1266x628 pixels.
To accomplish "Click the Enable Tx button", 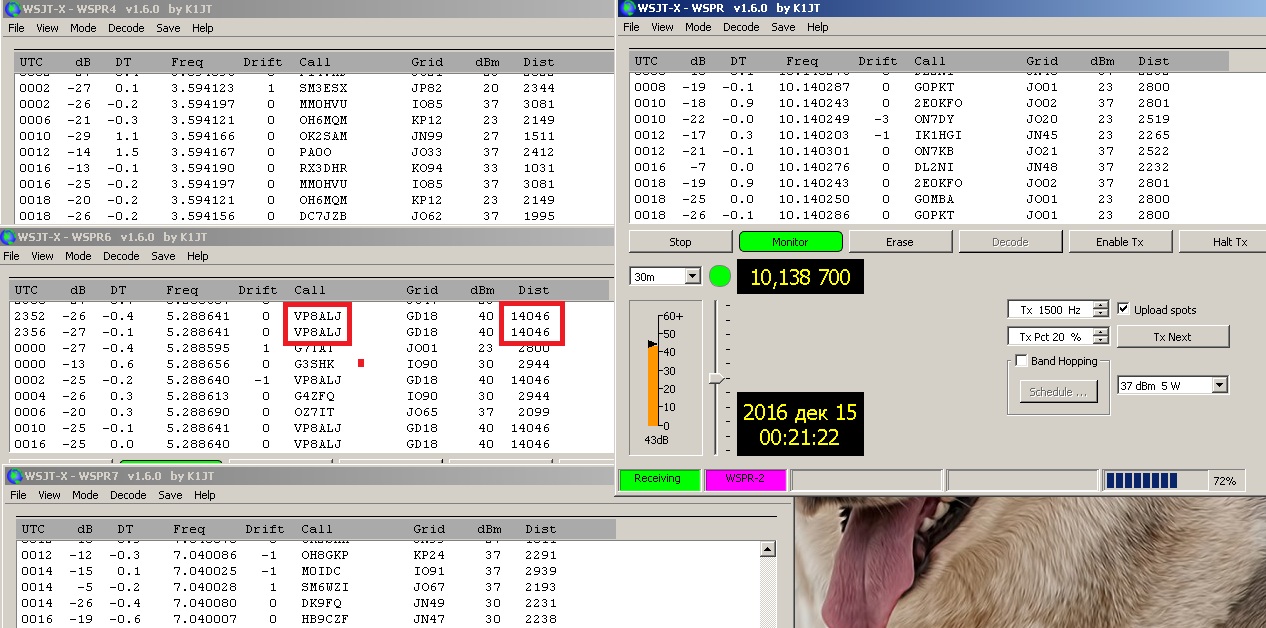I will coord(1120,242).
